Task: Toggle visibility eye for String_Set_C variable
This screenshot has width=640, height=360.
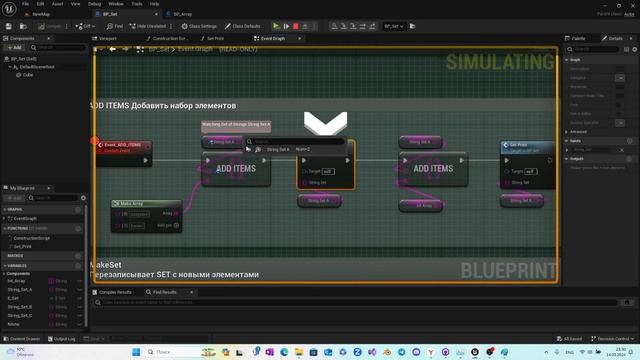Action: [x=79, y=316]
